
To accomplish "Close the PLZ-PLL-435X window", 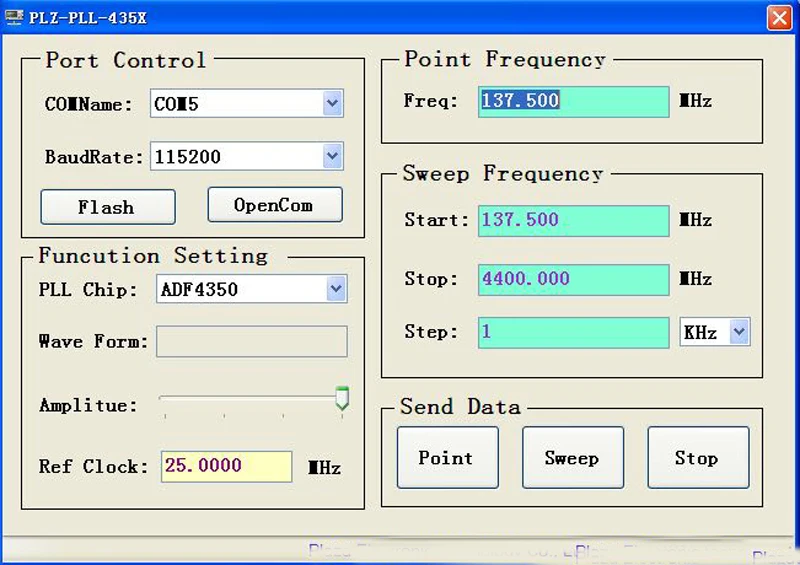I will tap(779, 17).
